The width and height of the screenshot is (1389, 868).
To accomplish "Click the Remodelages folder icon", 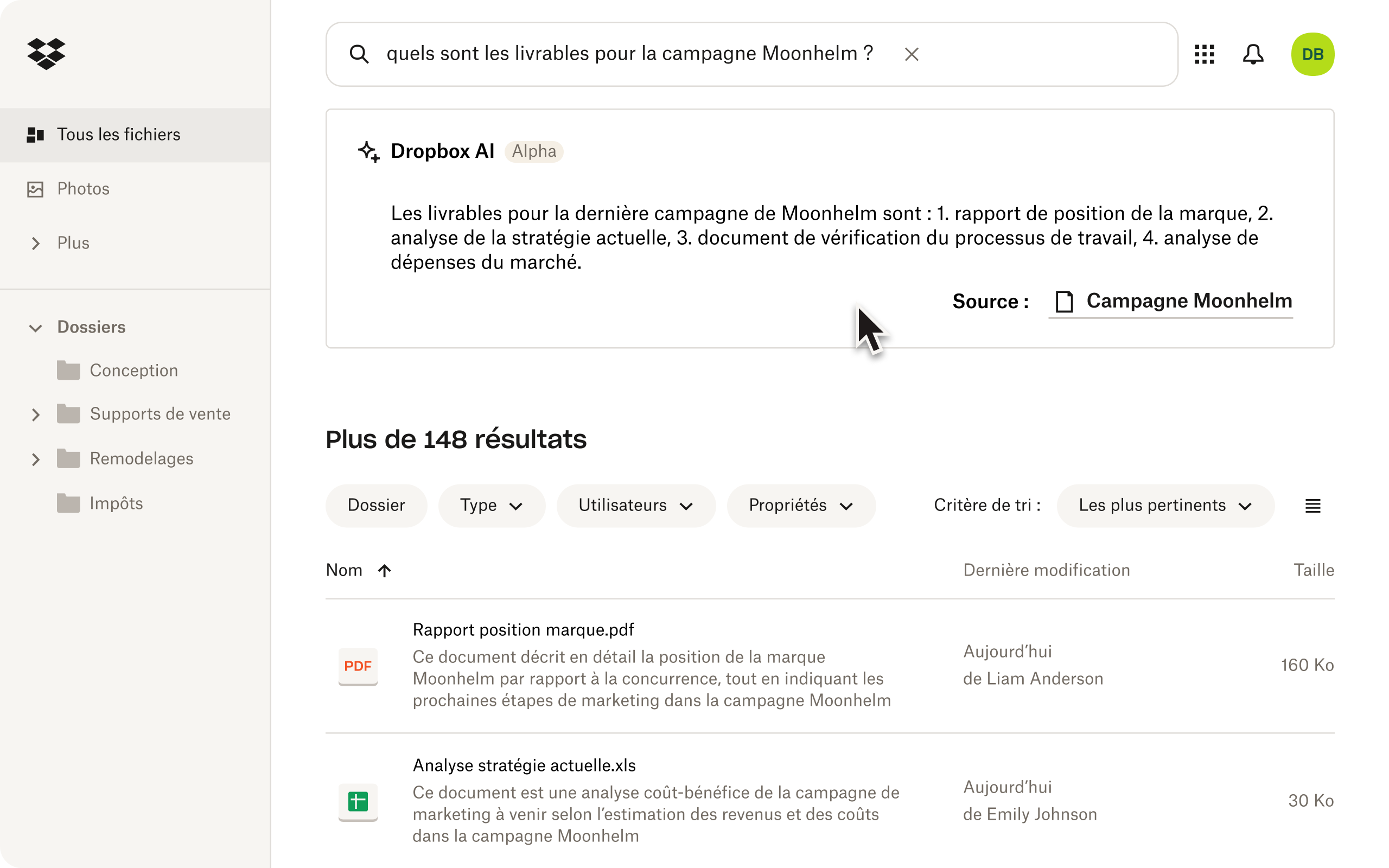I will [x=68, y=459].
